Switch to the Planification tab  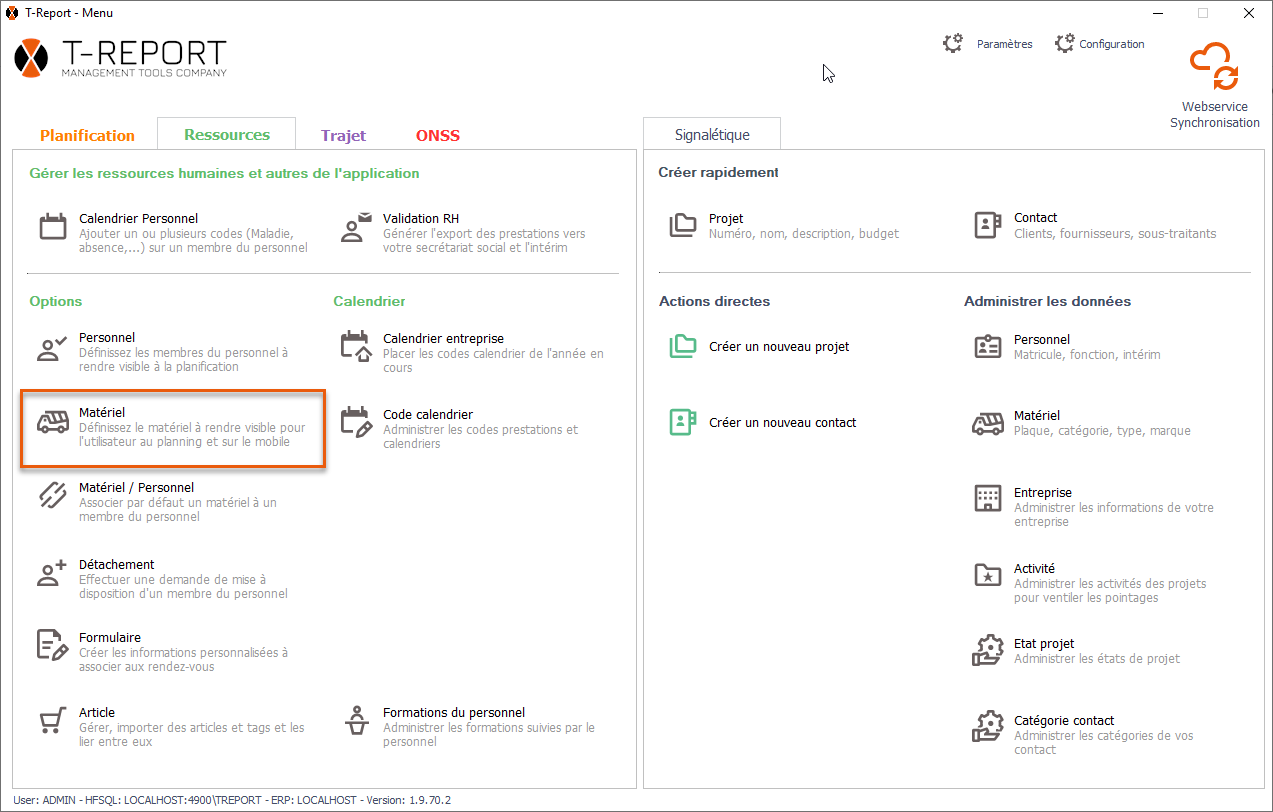[x=87, y=135]
